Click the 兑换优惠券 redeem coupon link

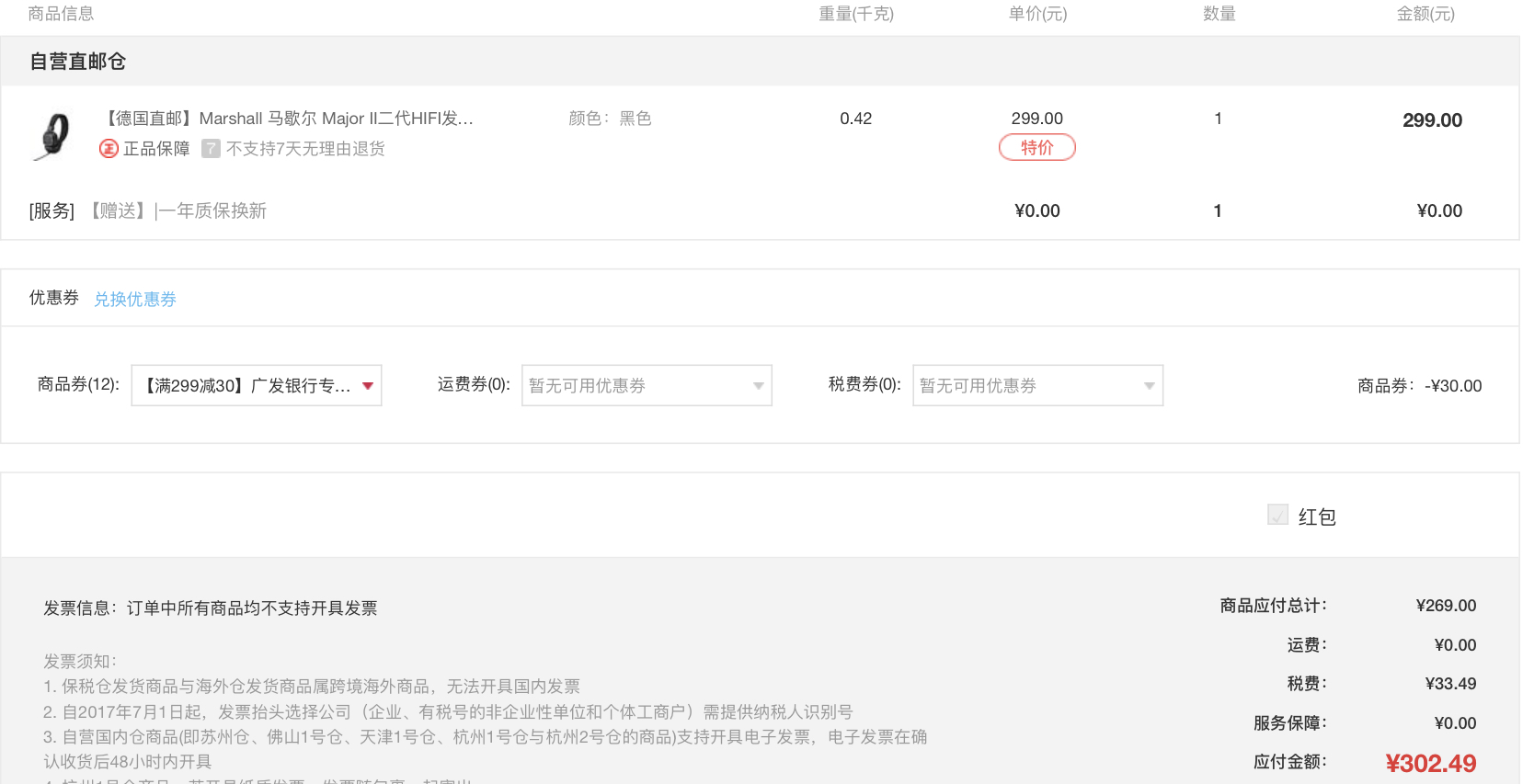(x=135, y=300)
